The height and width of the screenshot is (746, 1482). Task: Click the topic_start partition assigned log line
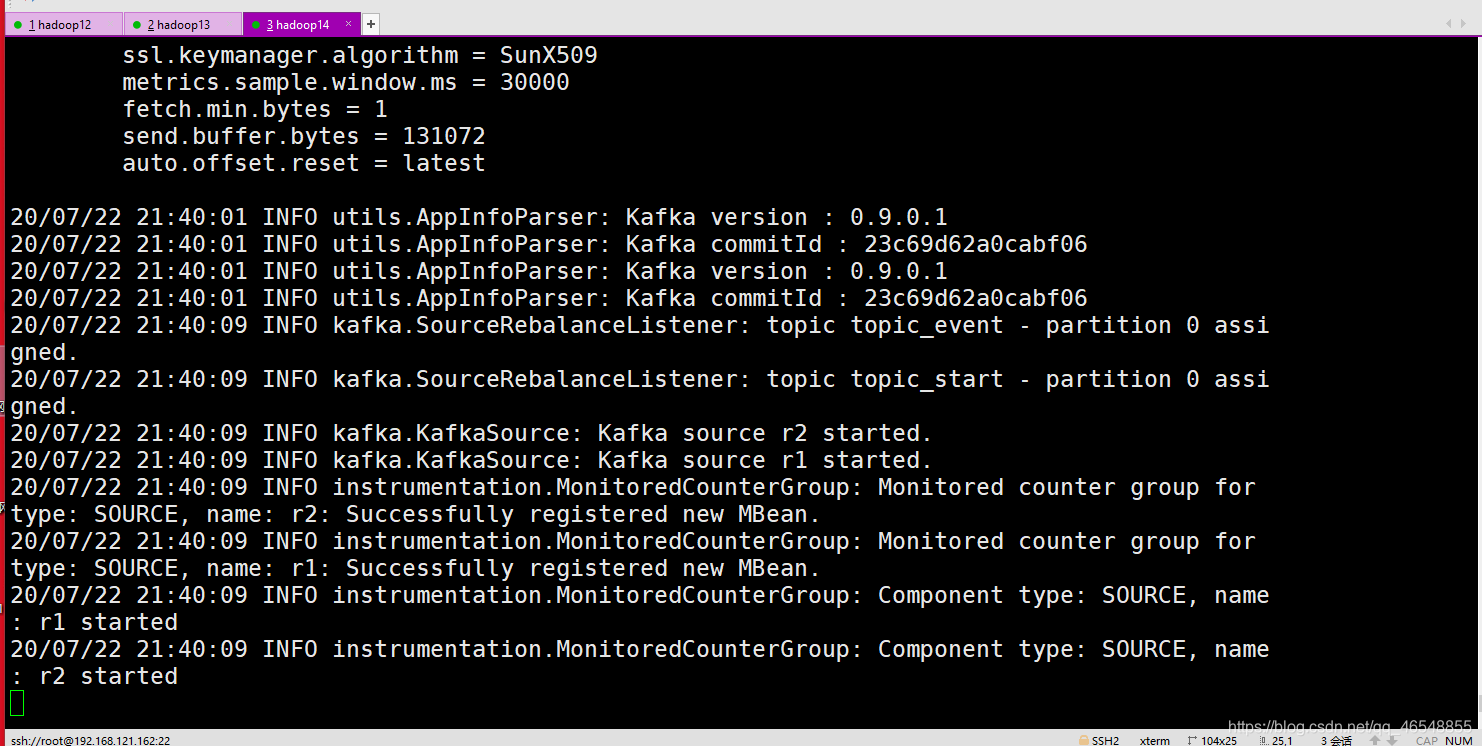(x=640, y=393)
